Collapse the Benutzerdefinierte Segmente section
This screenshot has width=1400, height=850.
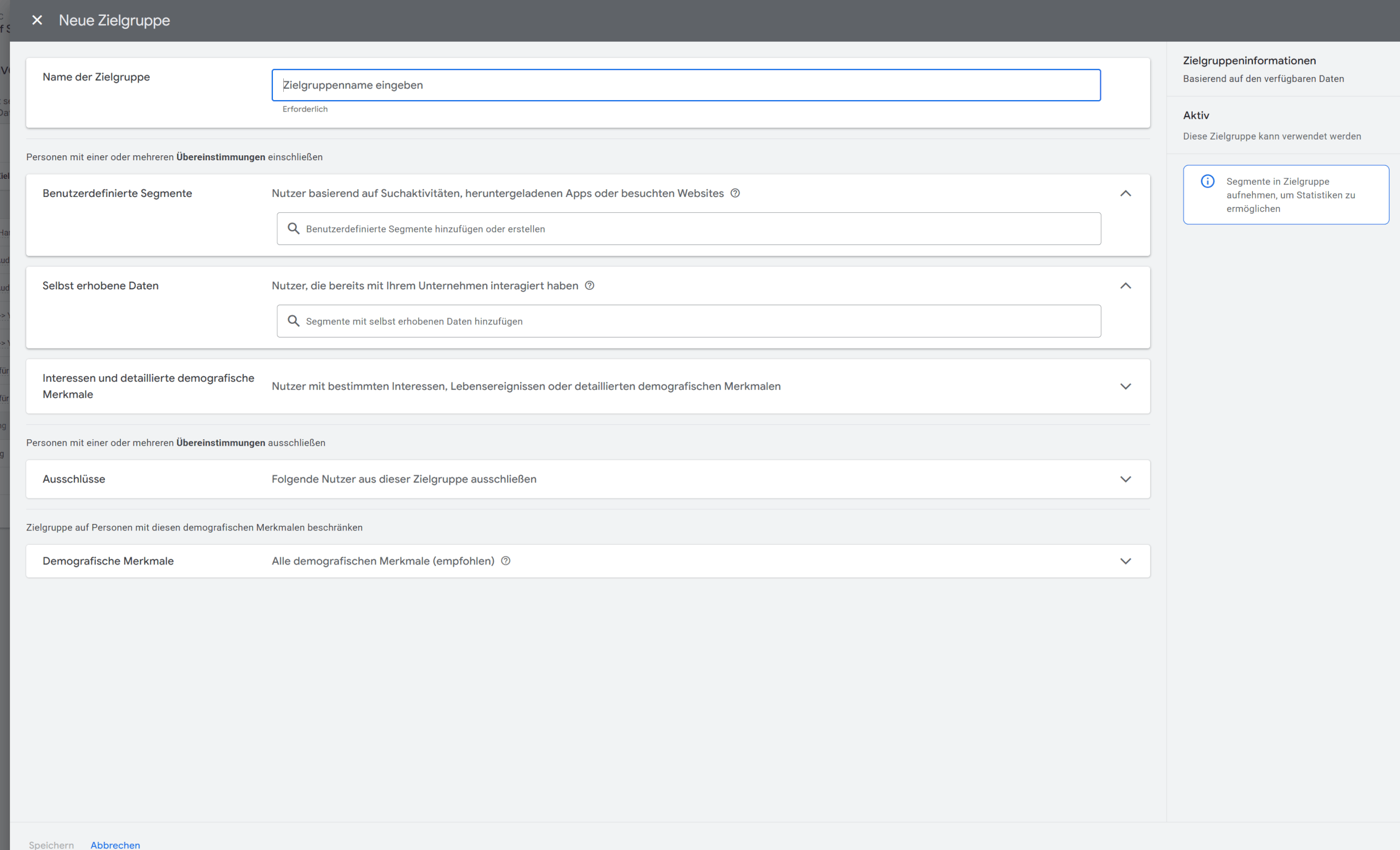click(x=1126, y=193)
